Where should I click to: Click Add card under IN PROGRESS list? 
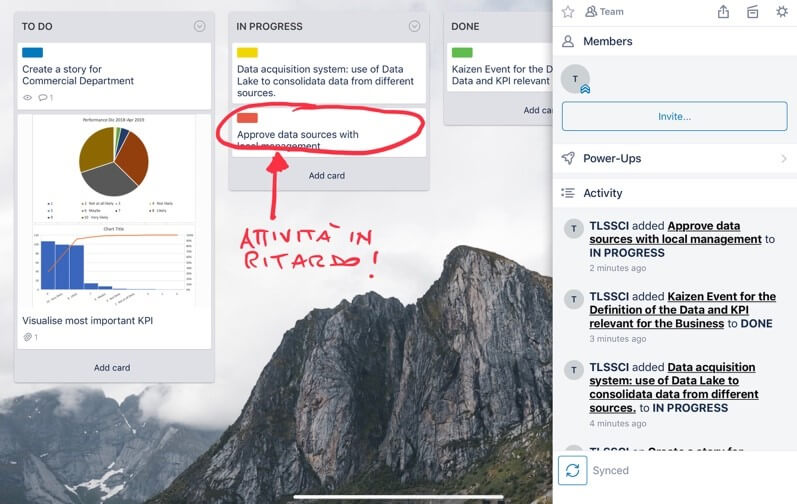coord(327,175)
